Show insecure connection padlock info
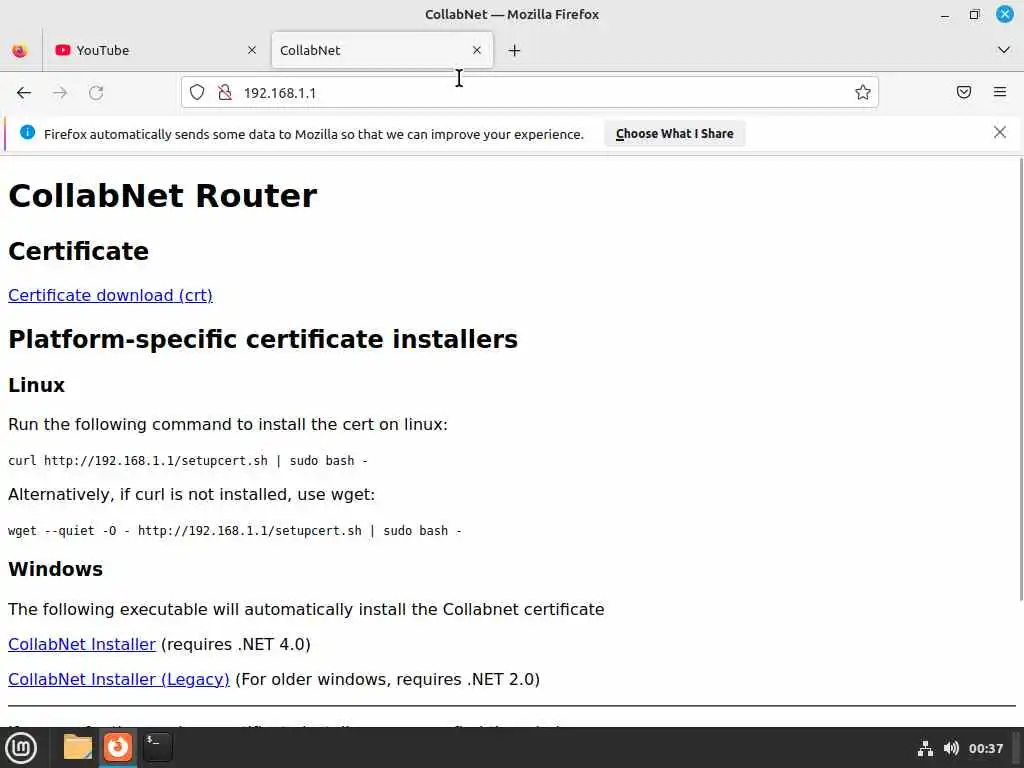 [x=225, y=93]
